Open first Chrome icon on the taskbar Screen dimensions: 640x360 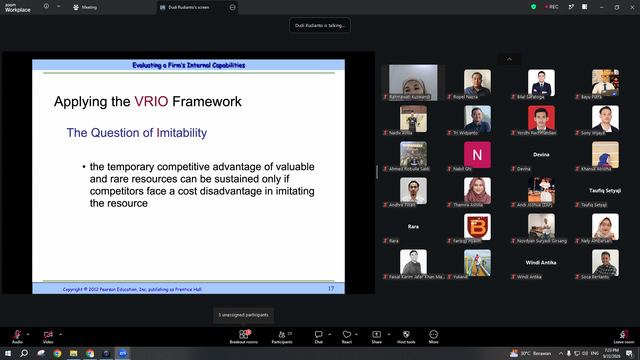click(x=57, y=353)
